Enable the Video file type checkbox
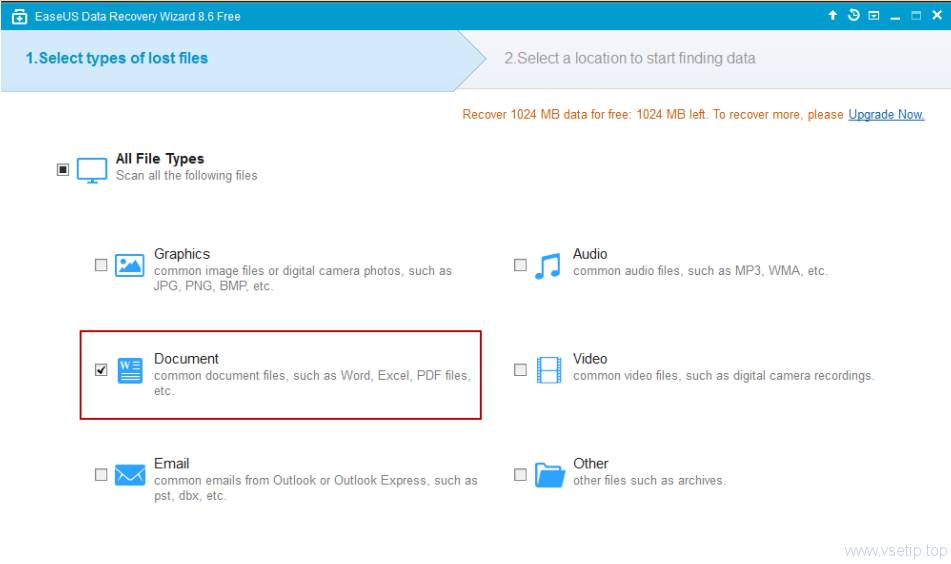The height and width of the screenshot is (564, 951). (x=520, y=369)
